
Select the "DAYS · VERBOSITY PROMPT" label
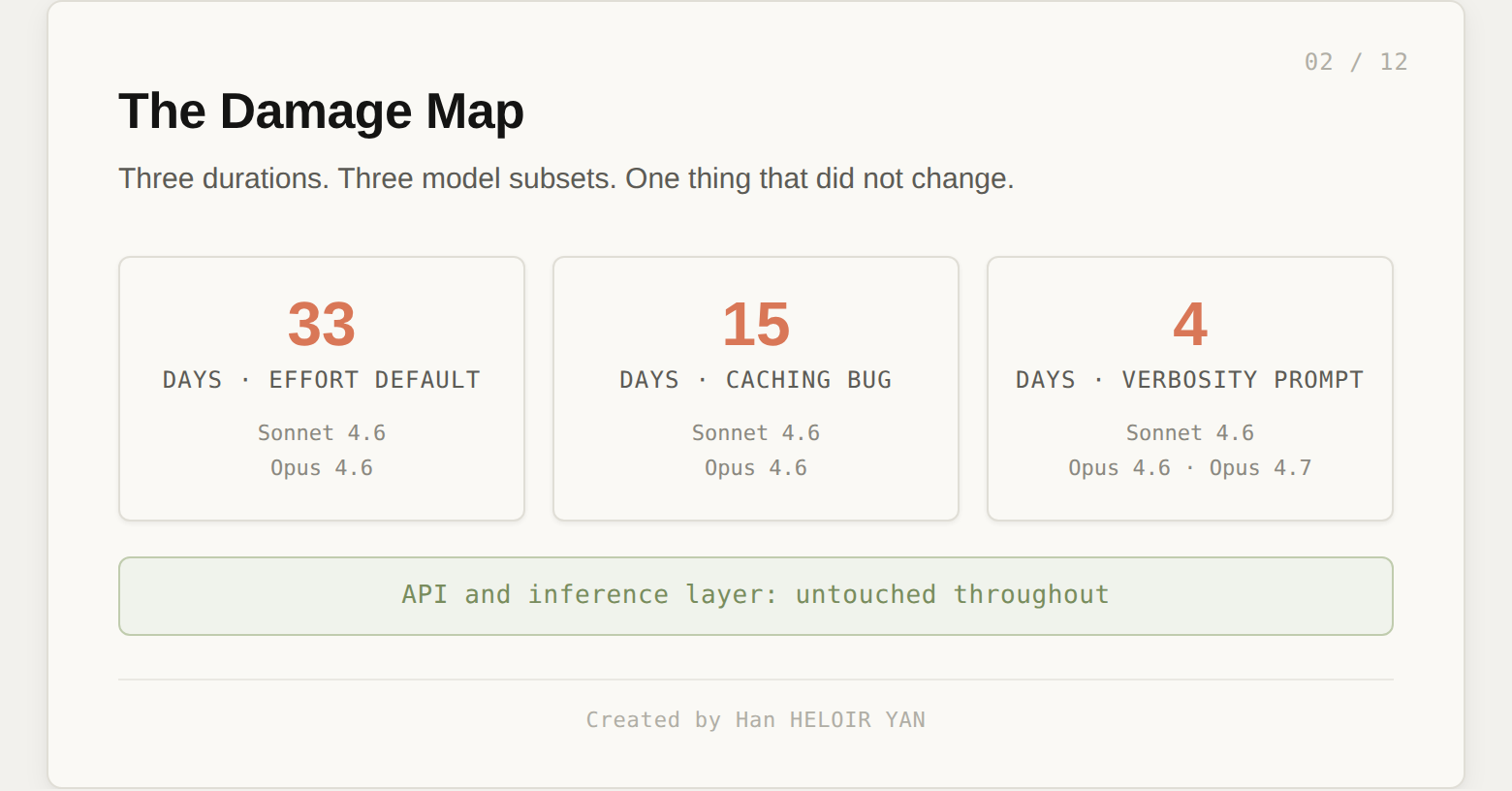point(1190,380)
